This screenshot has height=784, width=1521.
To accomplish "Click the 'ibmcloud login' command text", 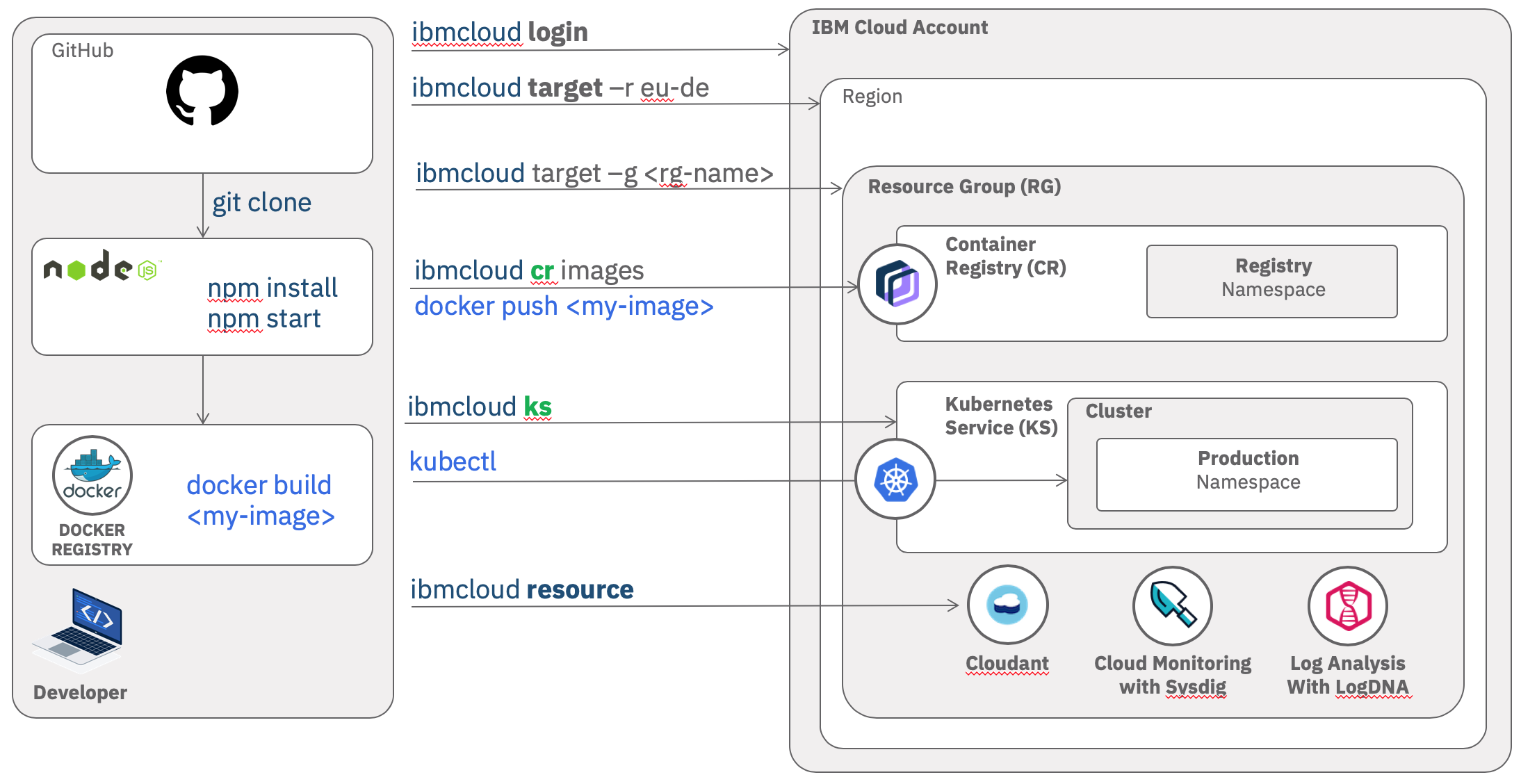I will click(x=500, y=32).
